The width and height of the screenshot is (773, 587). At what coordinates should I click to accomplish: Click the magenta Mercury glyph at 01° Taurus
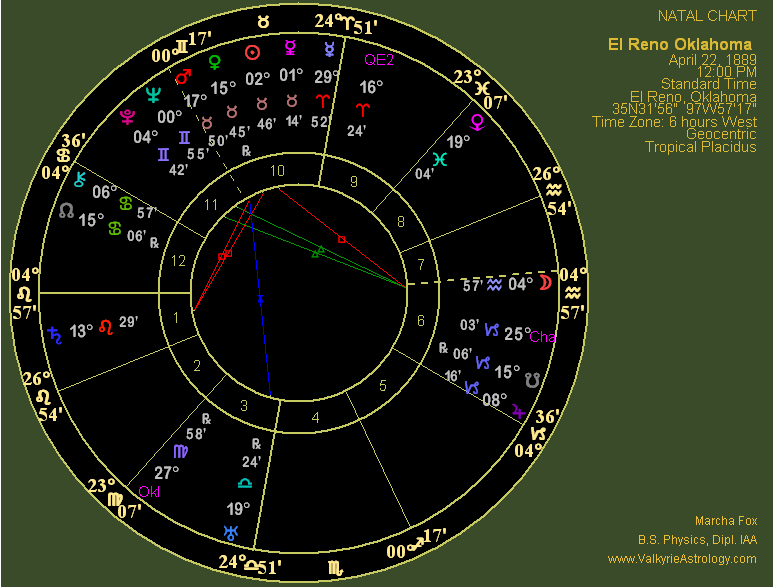pos(291,47)
